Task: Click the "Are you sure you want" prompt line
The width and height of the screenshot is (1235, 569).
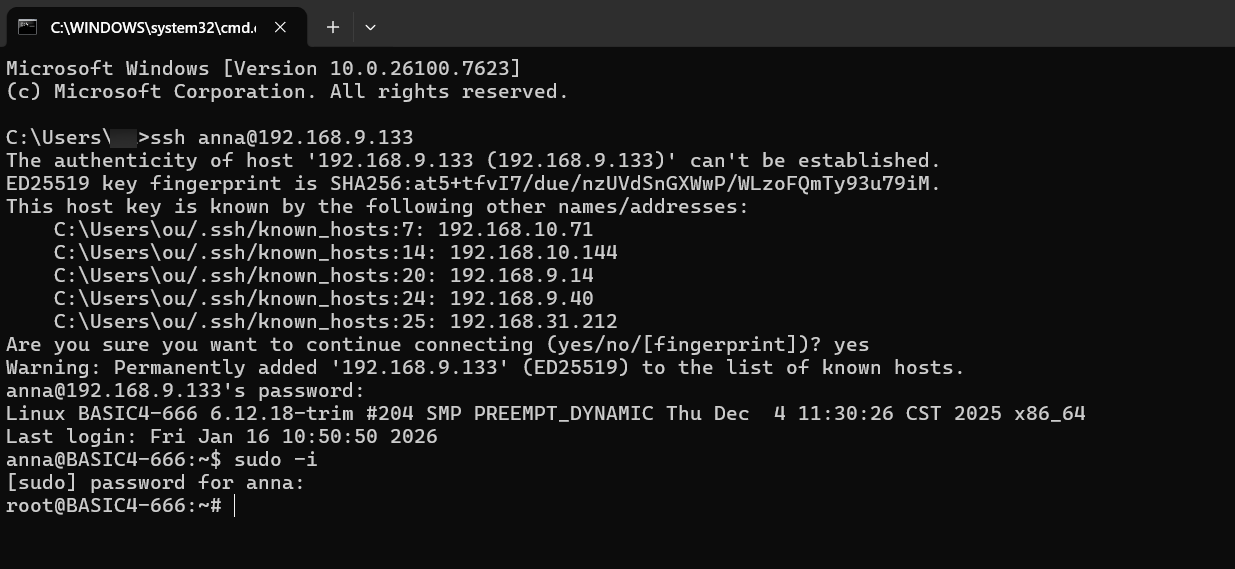Action: click(437, 345)
